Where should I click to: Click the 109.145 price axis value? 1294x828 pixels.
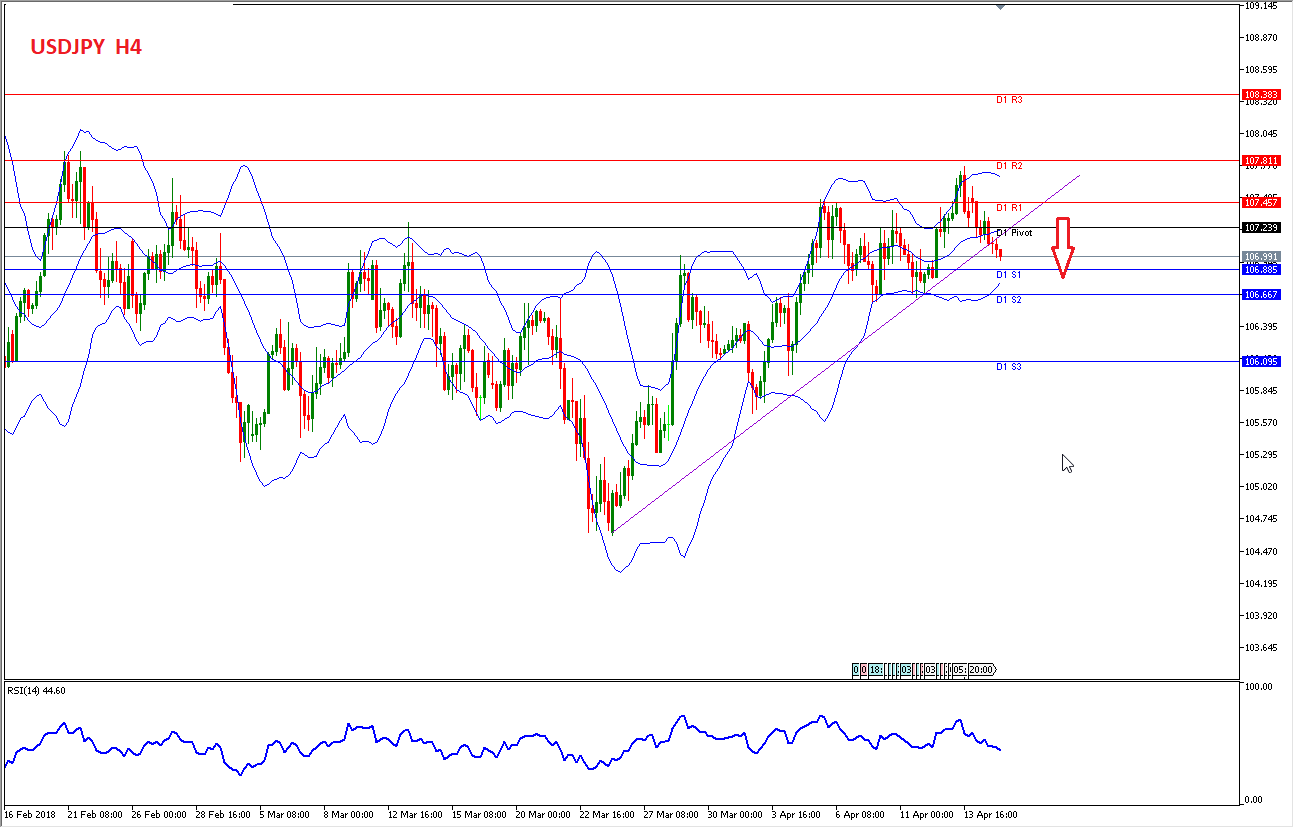tap(1261, 6)
